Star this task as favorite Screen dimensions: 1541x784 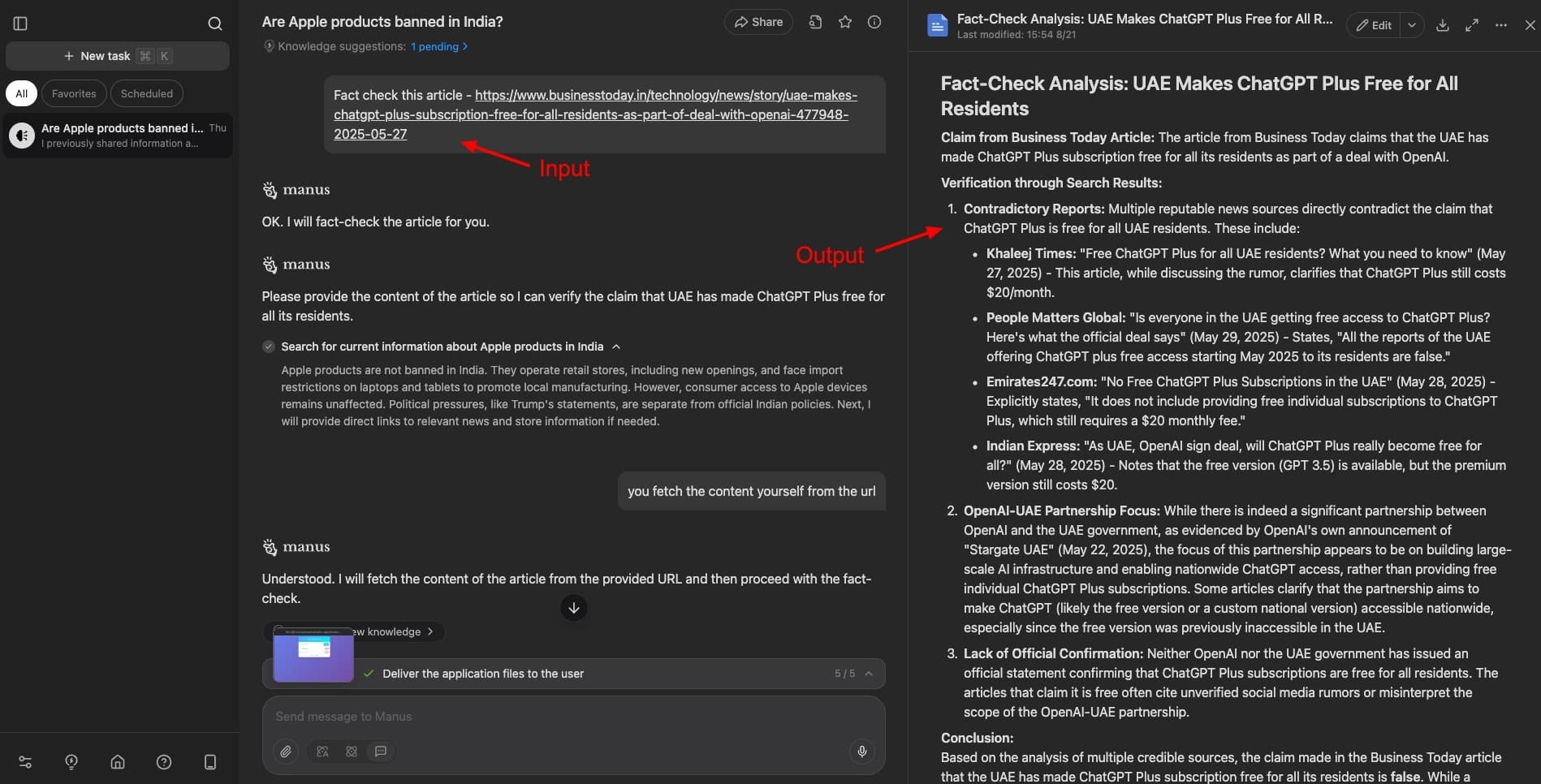pos(845,23)
